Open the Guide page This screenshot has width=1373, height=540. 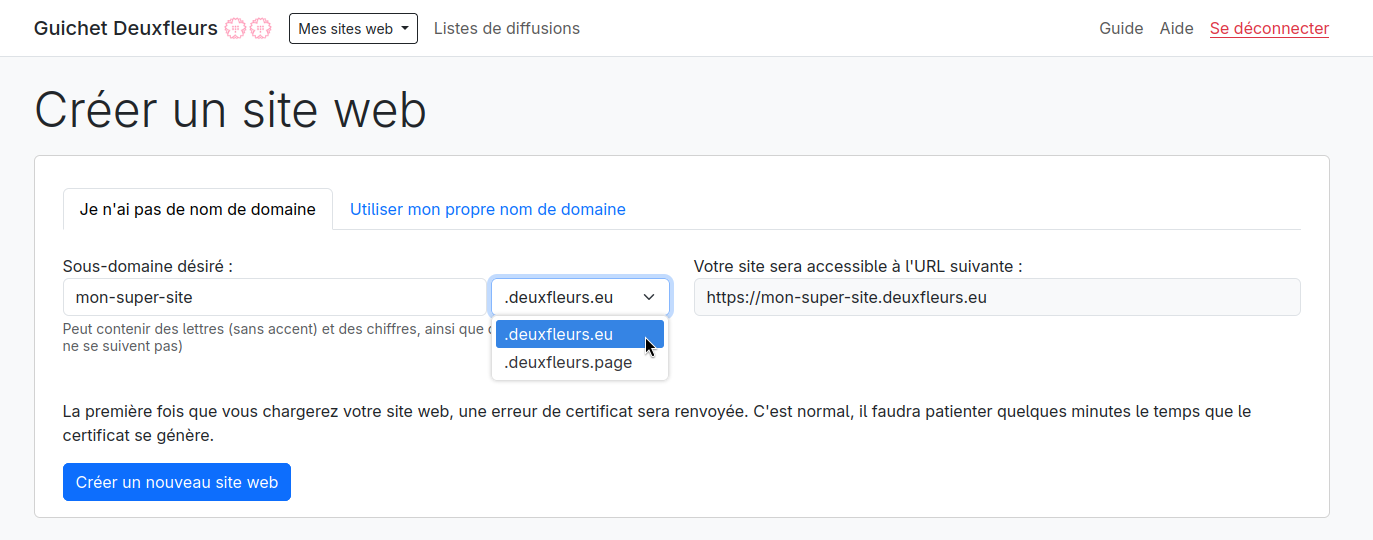tap(1121, 29)
